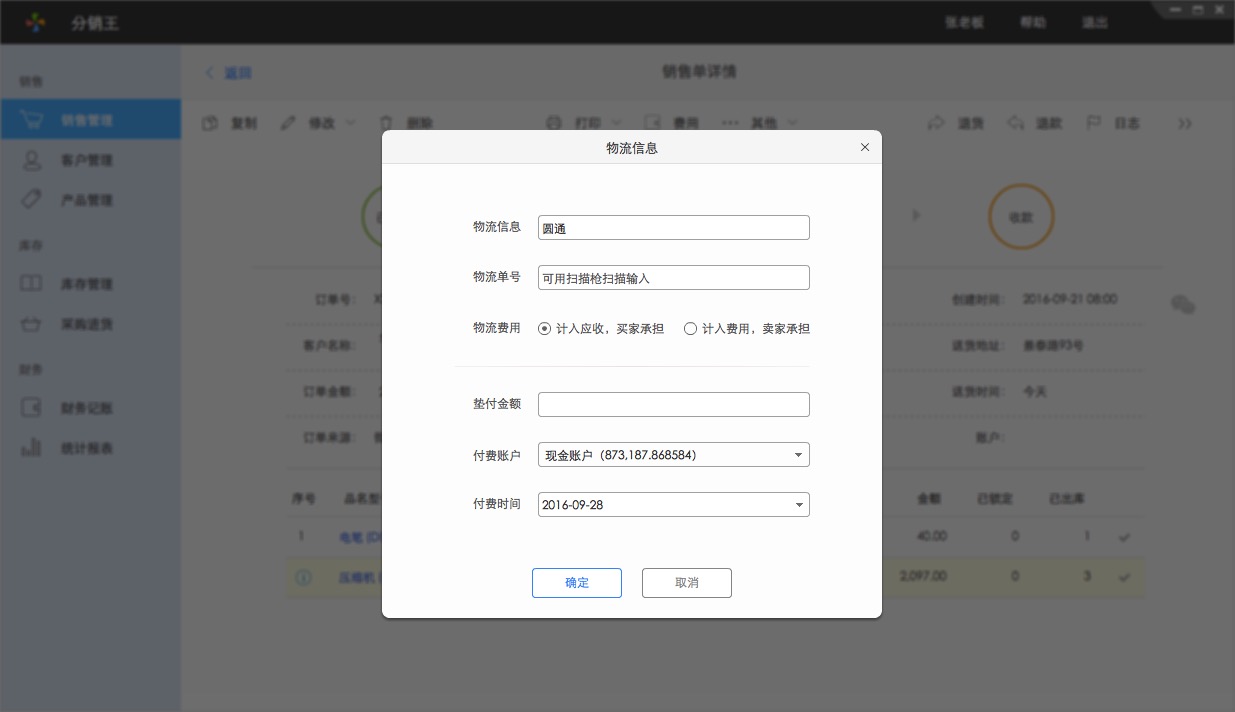Click the book icon for 库存管理
Screen dimensions: 1235x712
(31, 284)
